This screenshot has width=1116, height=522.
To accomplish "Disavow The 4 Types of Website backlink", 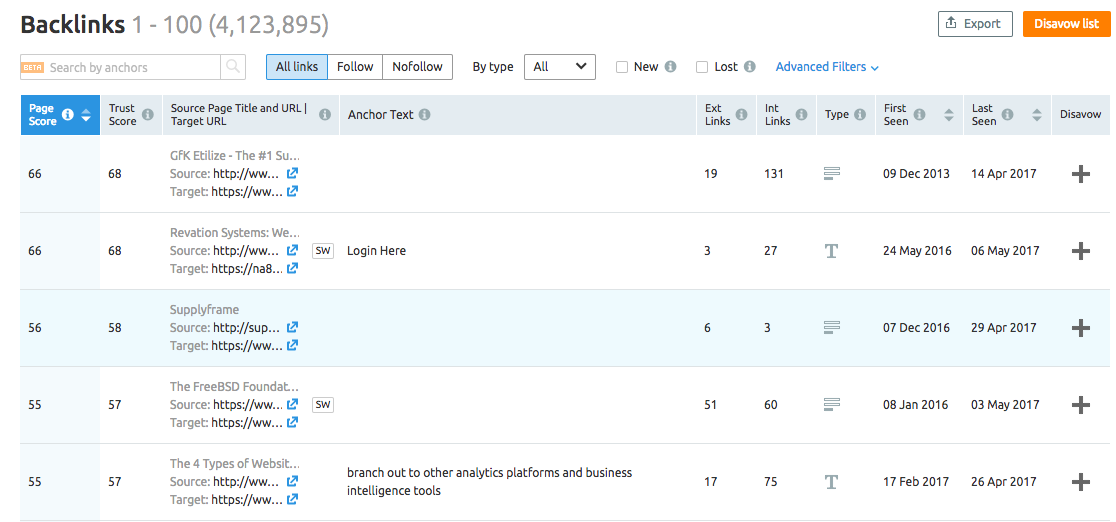I will 1080,482.
